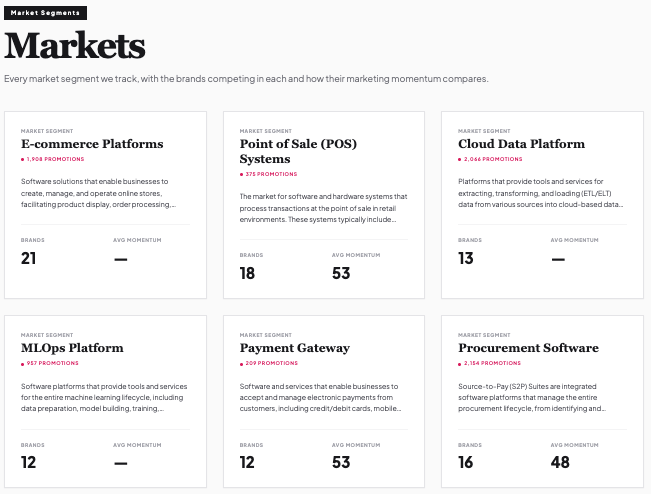The width and height of the screenshot is (651, 494).
Task: Open the Cloud Data Platform segment title
Action: (521, 144)
